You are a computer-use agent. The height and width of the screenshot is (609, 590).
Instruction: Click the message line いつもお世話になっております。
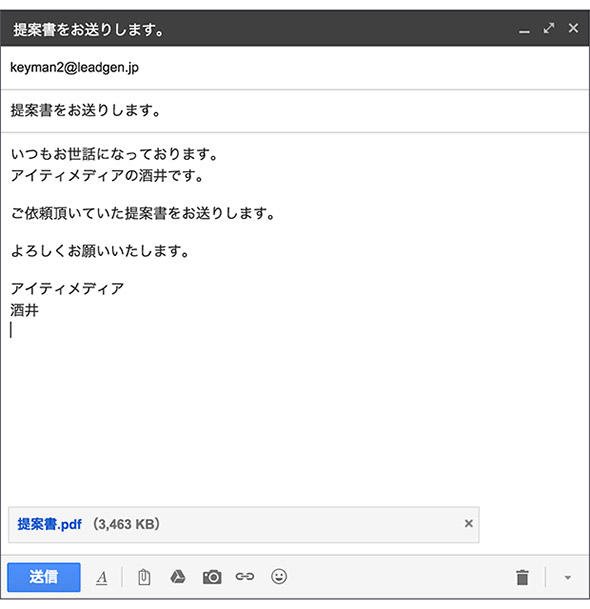click(114, 154)
